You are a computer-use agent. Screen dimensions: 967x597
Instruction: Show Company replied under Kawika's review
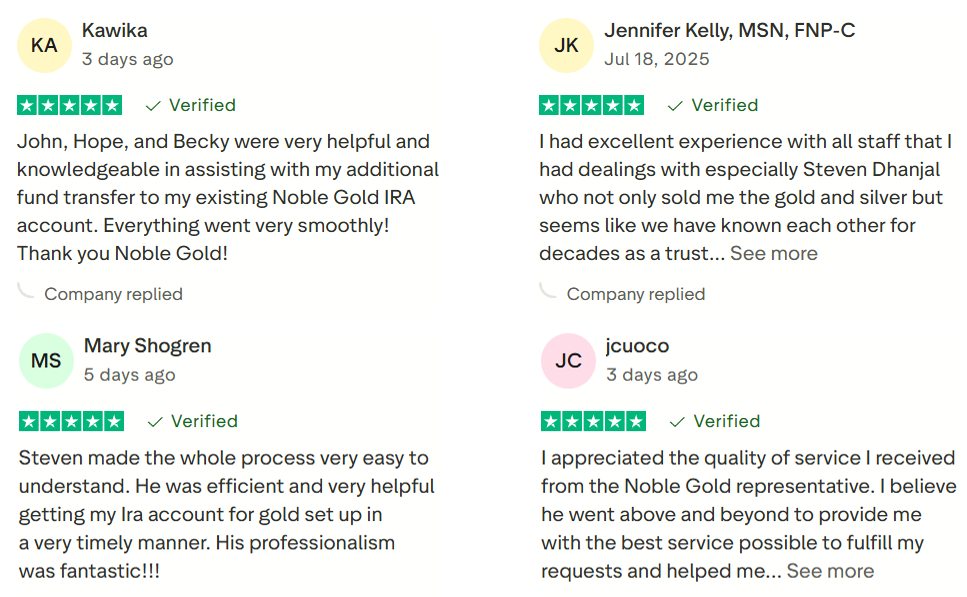click(x=113, y=294)
